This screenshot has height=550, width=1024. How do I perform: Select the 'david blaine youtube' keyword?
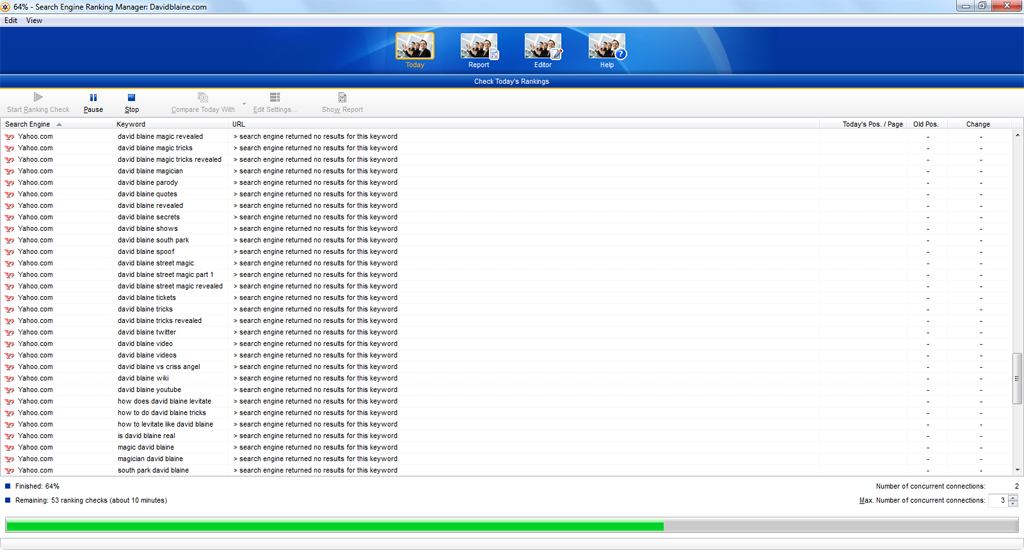click(149, 390)
